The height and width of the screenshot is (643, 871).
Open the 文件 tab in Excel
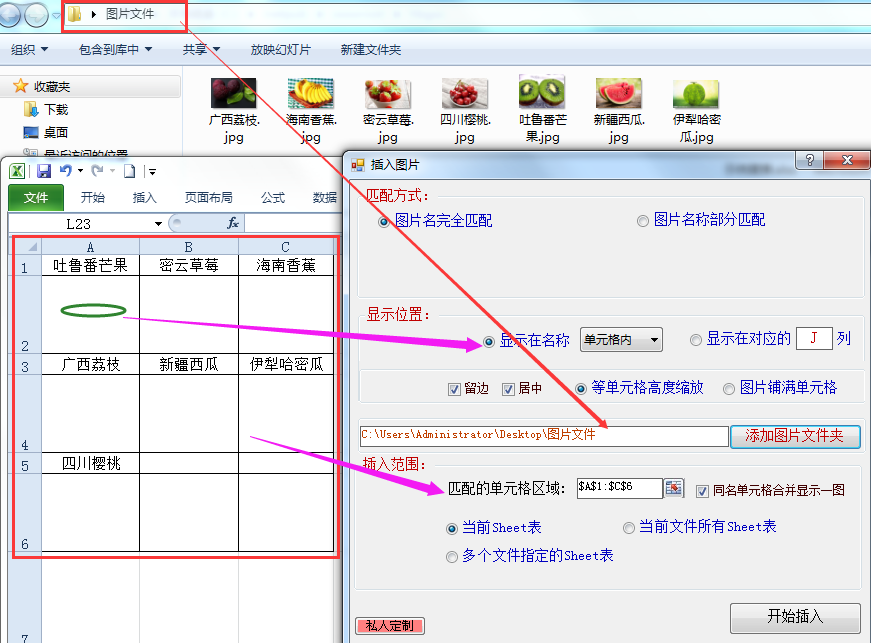36,198
